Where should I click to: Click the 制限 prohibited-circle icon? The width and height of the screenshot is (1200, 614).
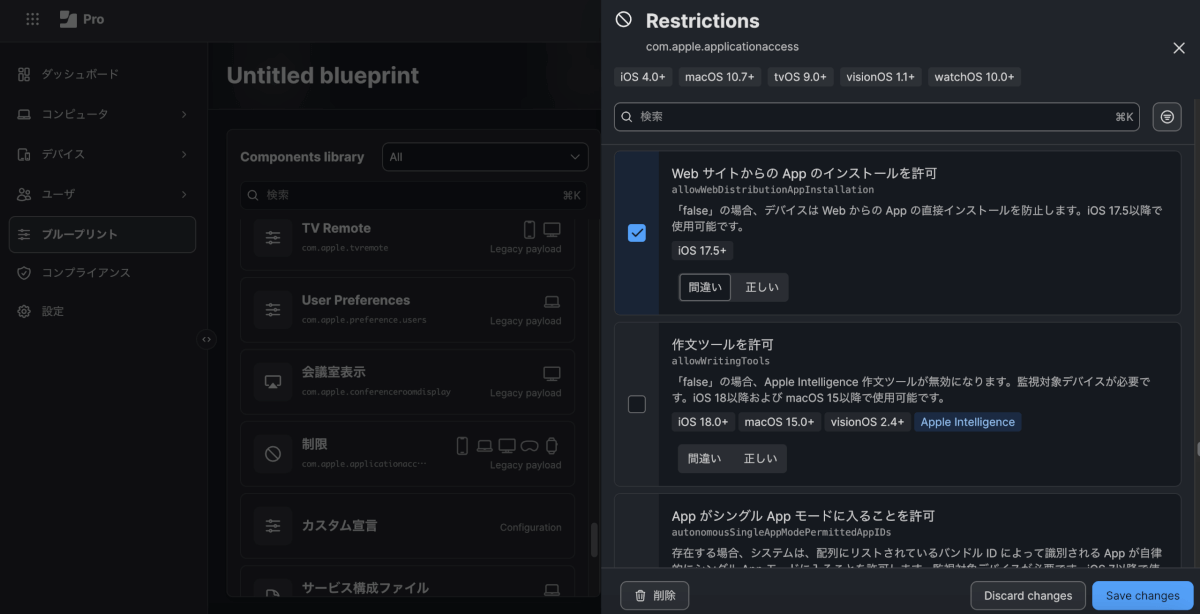[273, 454]
